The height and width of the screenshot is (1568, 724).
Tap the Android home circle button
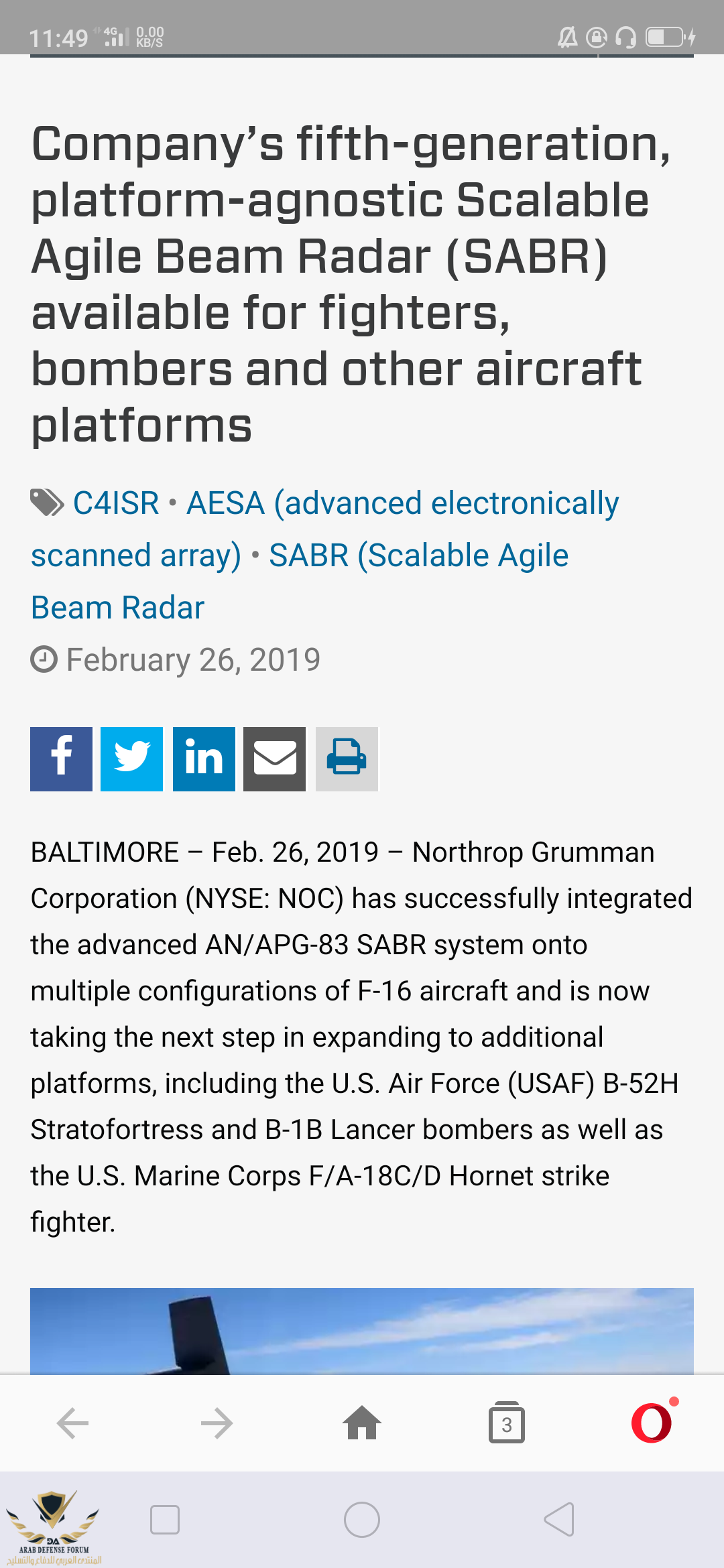(362, 1519)
